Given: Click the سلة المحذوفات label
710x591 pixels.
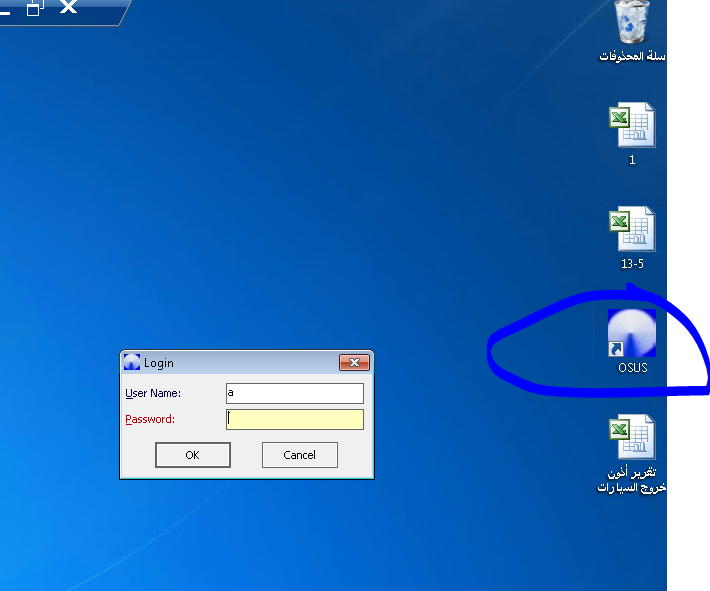Looking at the screenshot, I should [632, 56].
